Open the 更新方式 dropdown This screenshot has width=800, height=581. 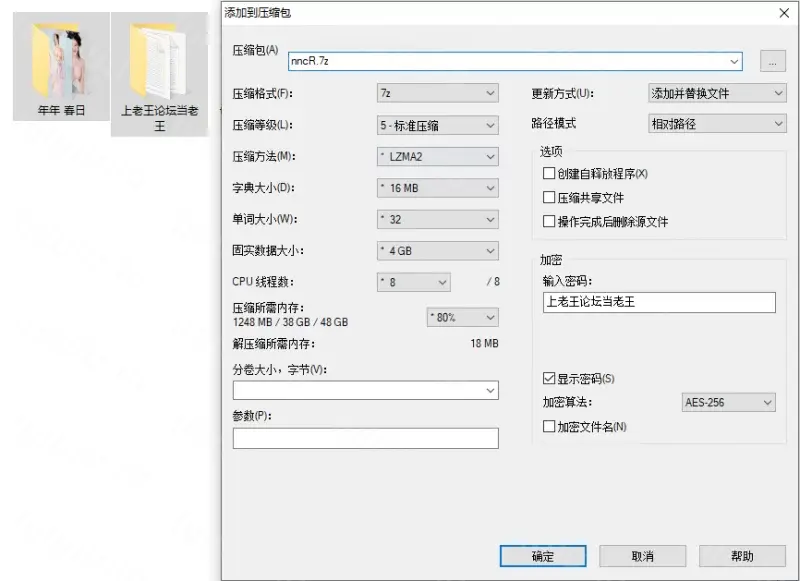[x=717, y=93]
